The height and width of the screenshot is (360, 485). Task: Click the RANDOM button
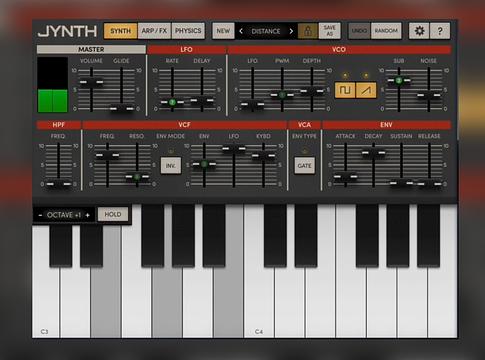386,31
